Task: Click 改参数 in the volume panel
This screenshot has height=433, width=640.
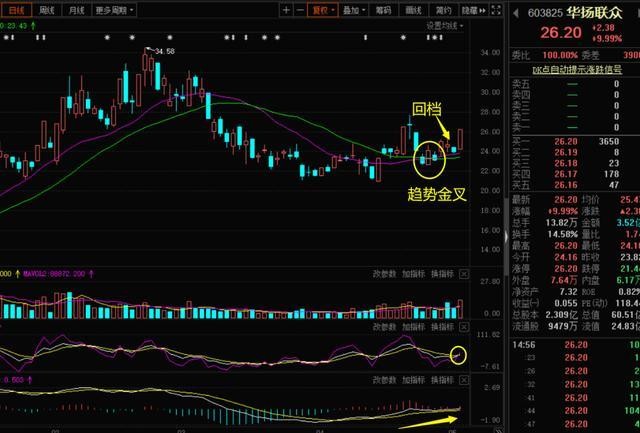Action: [x=385, y=273]
